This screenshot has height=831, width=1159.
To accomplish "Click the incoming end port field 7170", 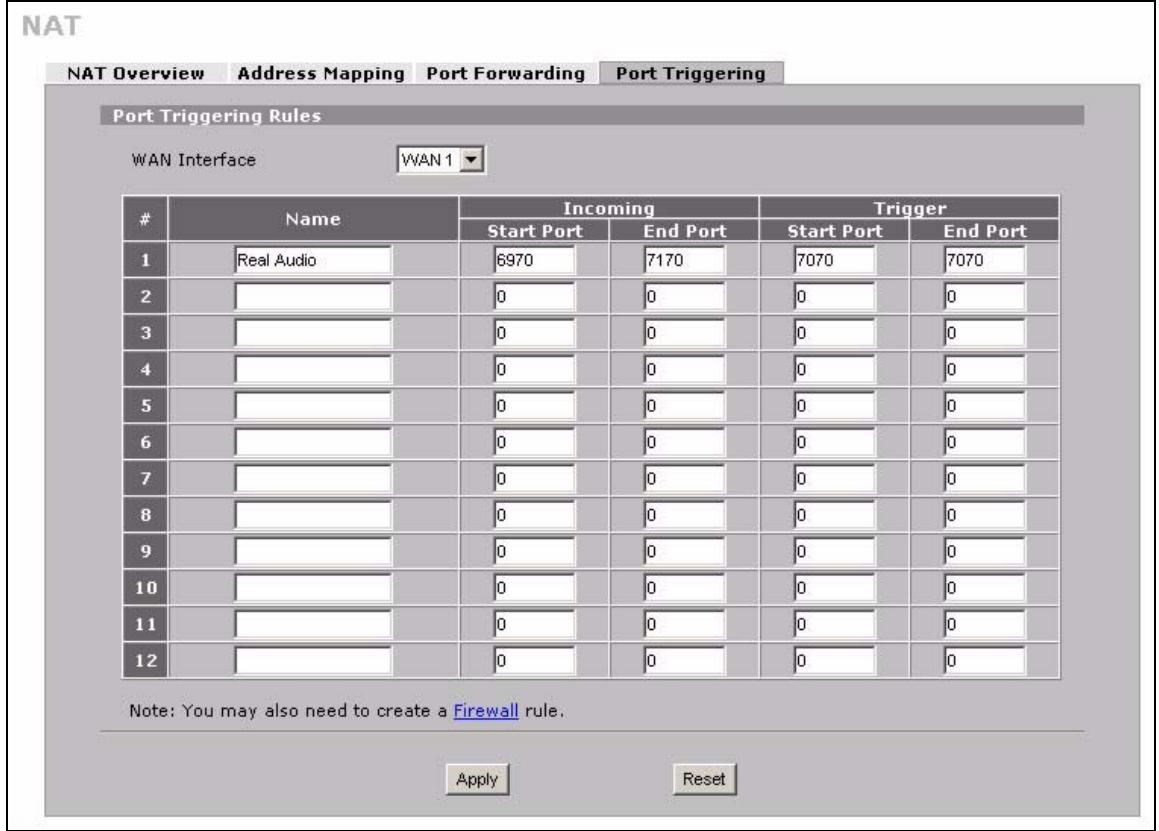I will (x=684, y=260).
